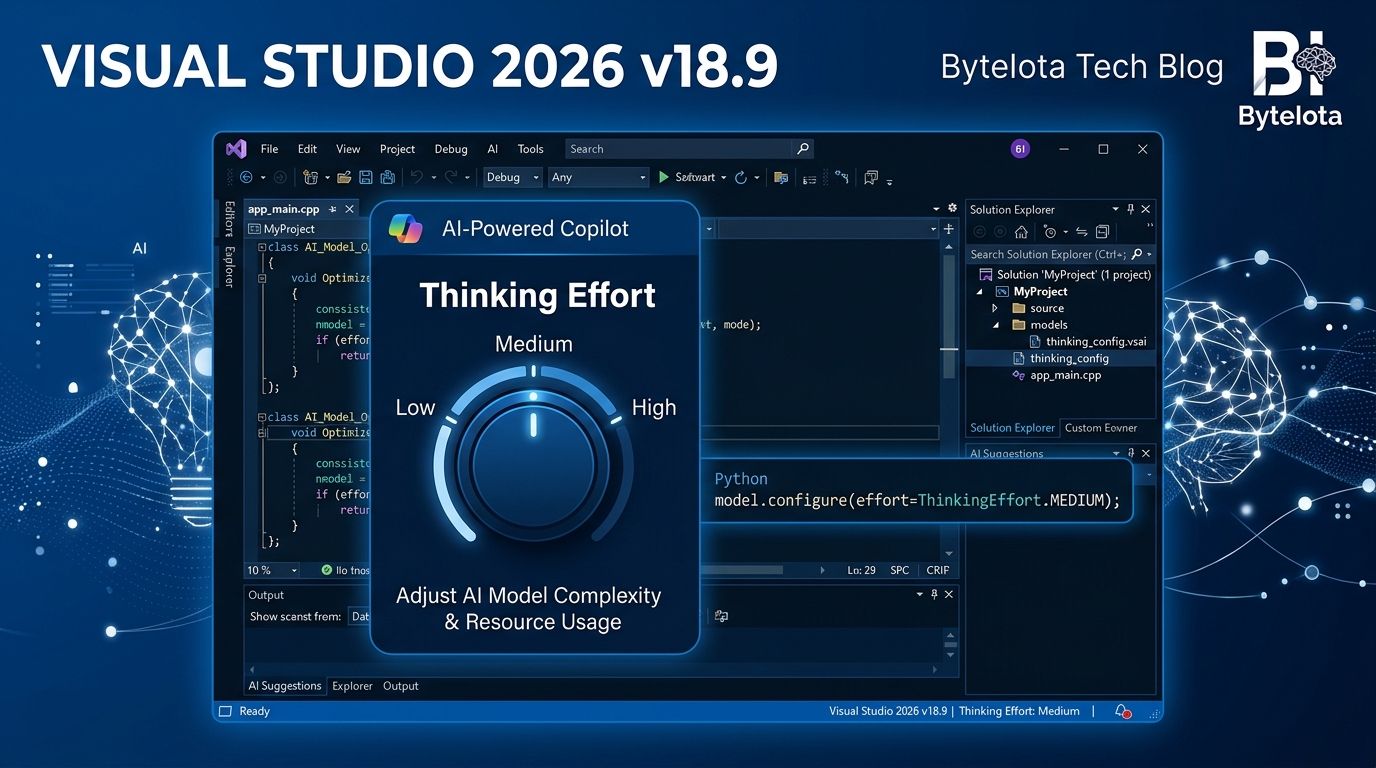Switch to the bottom Output tab
Viewport: 1376px width, 768px height.
point(401,686)
